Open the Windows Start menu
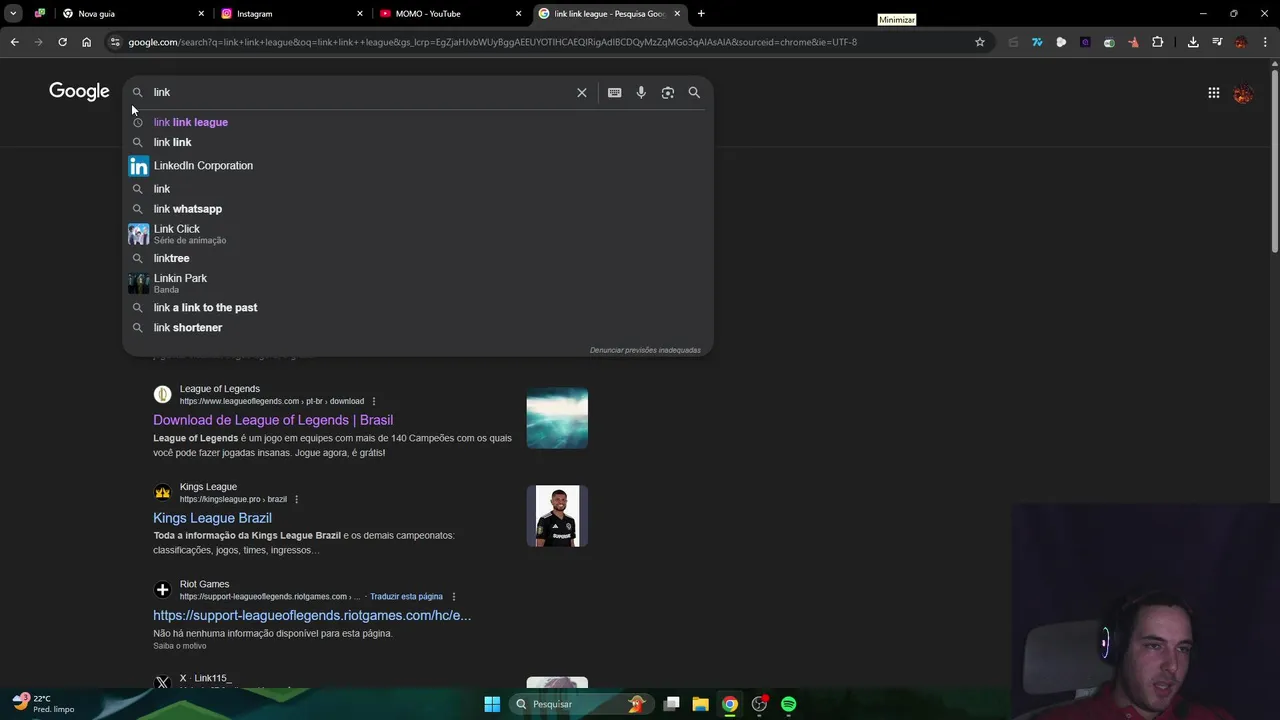The width and height of the screenshot is (1280, 720). (x=492, y=704)
